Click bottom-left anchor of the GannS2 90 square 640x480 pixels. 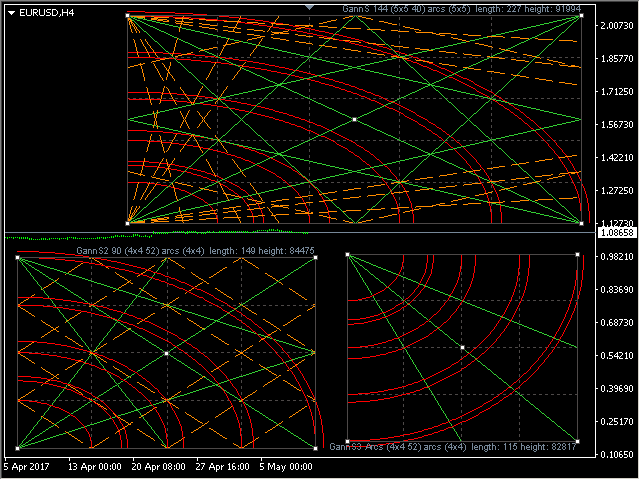(18, 448)
